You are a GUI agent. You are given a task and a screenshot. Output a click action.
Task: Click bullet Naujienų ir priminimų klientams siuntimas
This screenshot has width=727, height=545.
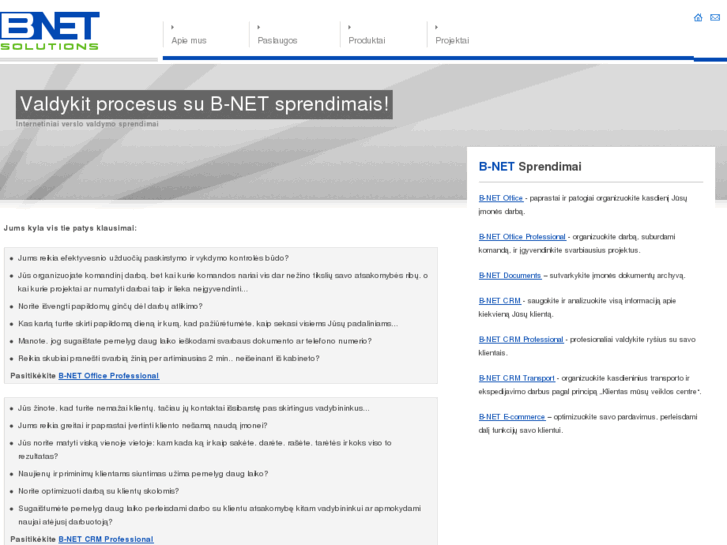pos(143,474)
